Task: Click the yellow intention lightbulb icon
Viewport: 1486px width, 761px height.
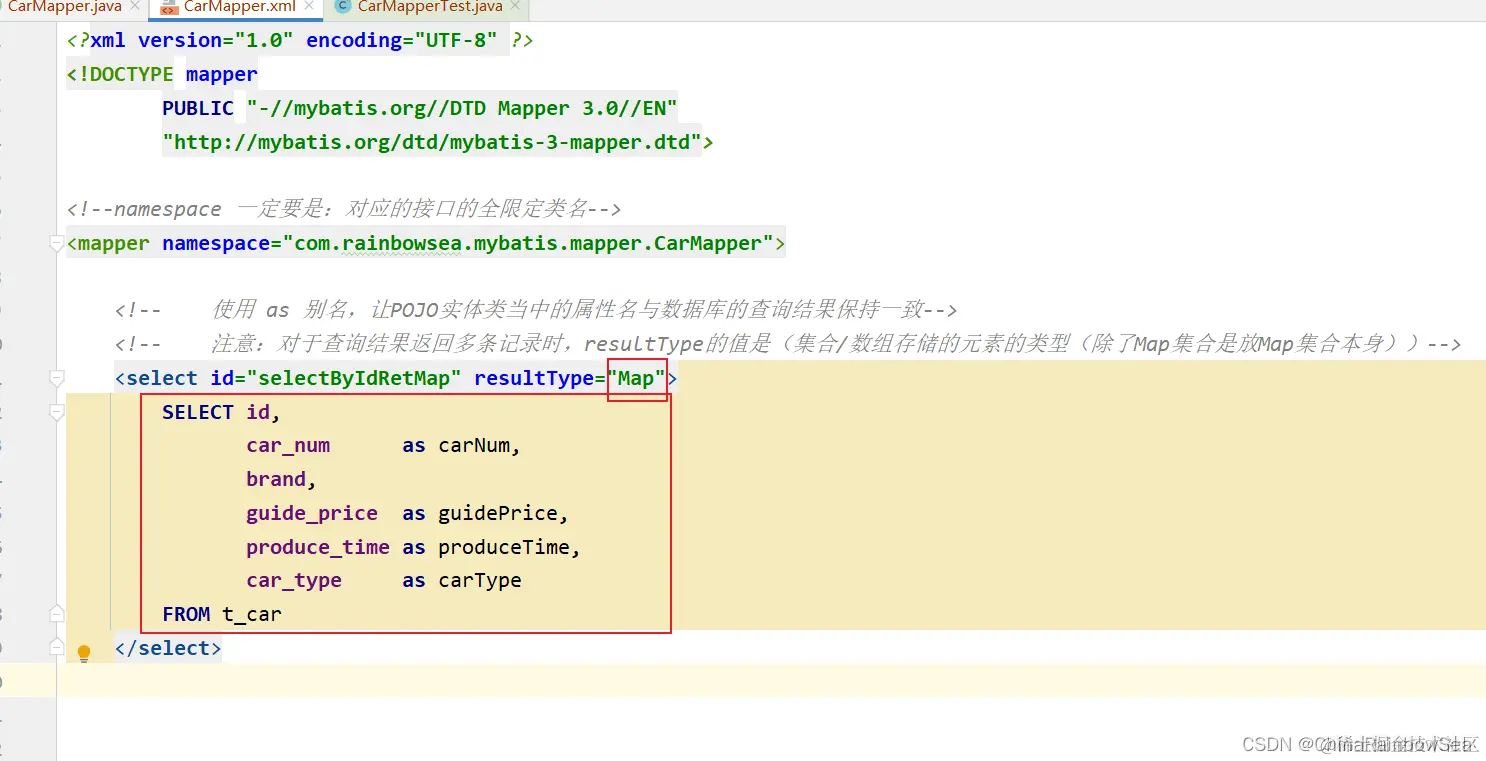Action: coord(84,653)
